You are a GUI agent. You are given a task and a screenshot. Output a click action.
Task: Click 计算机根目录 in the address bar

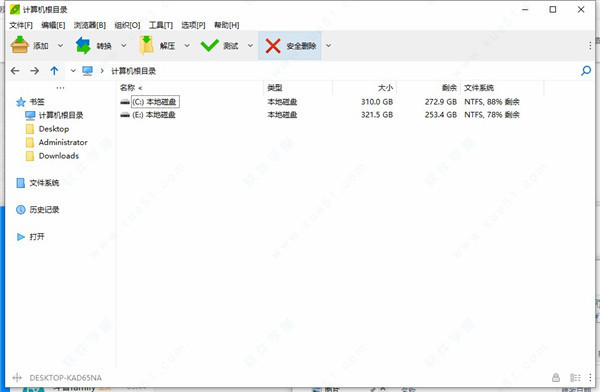pos(134,71)
